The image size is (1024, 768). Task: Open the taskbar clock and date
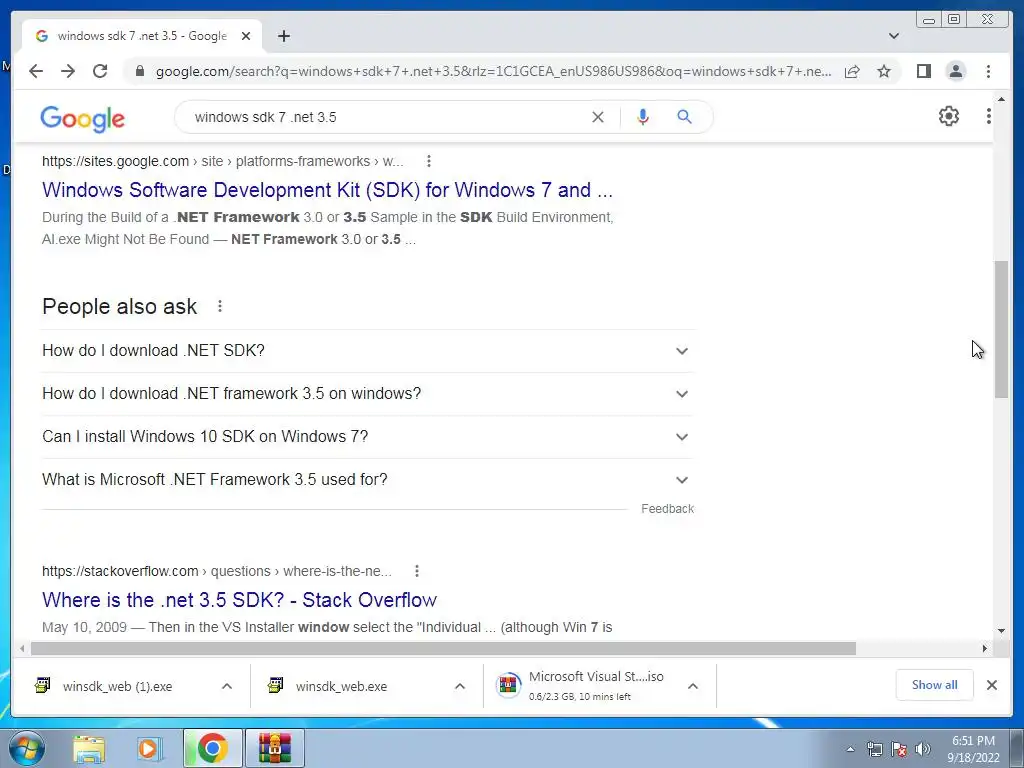point(973,749)
